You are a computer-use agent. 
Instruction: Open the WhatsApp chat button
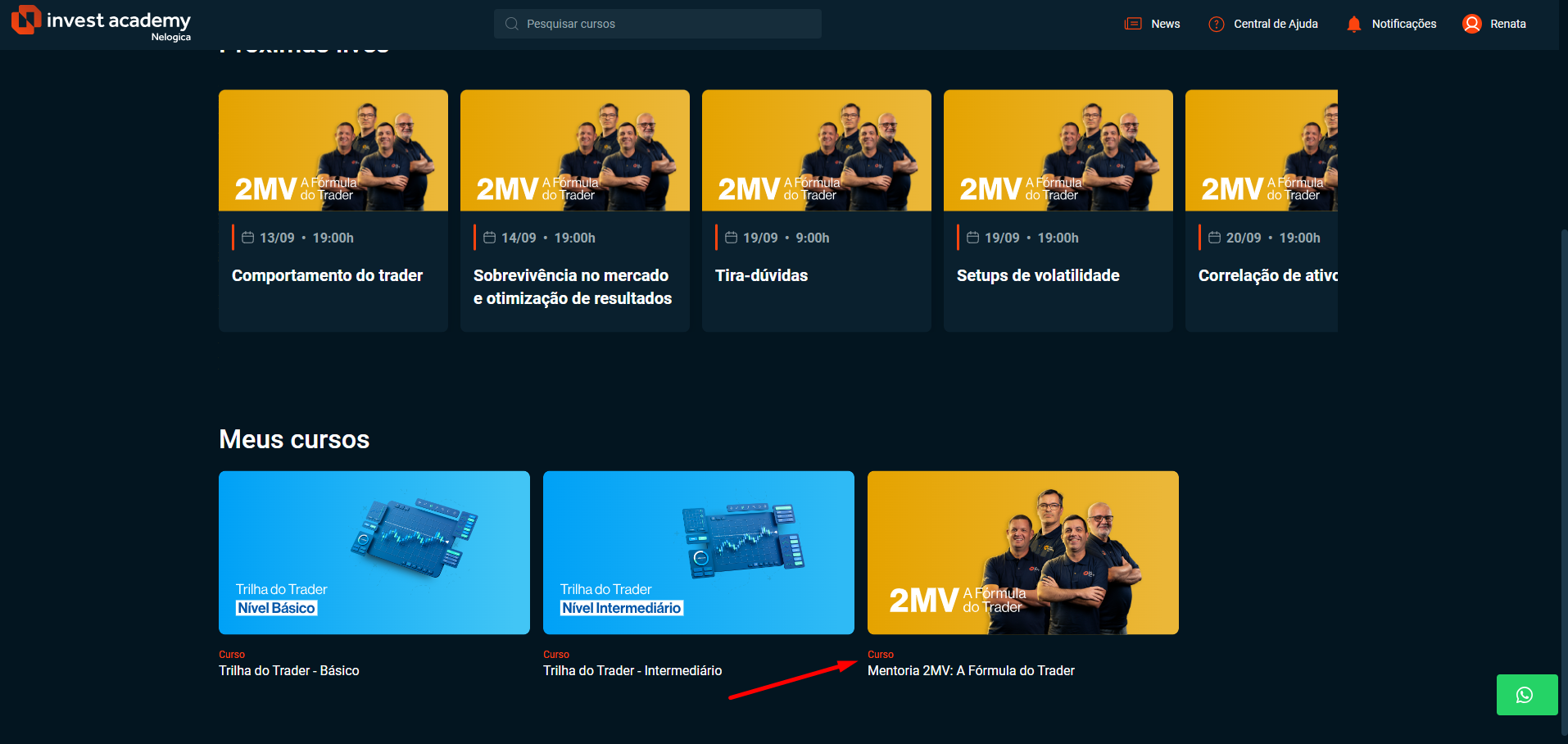[1526, 695]
